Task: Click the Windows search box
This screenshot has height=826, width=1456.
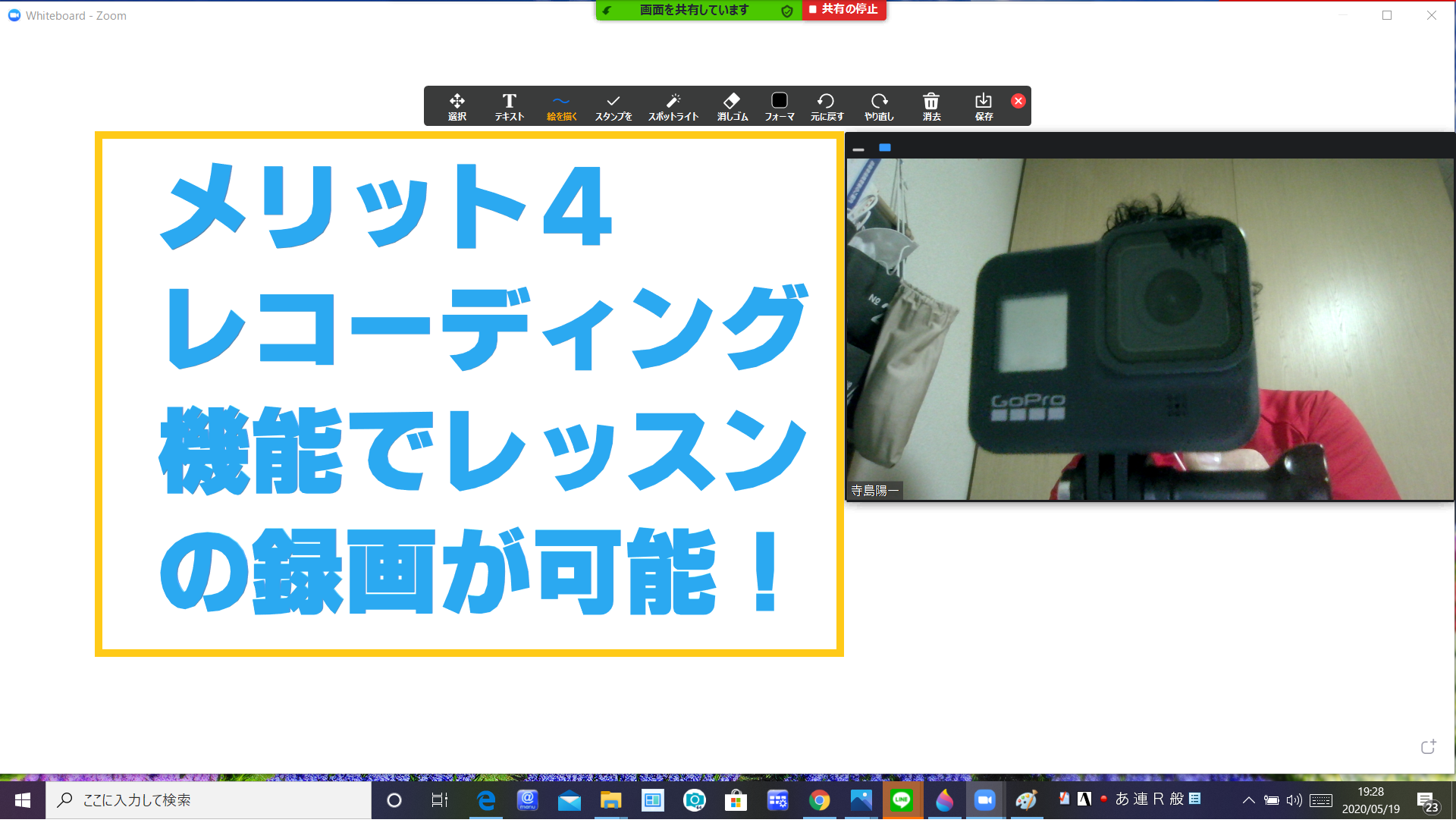Action: pos(209,799)
